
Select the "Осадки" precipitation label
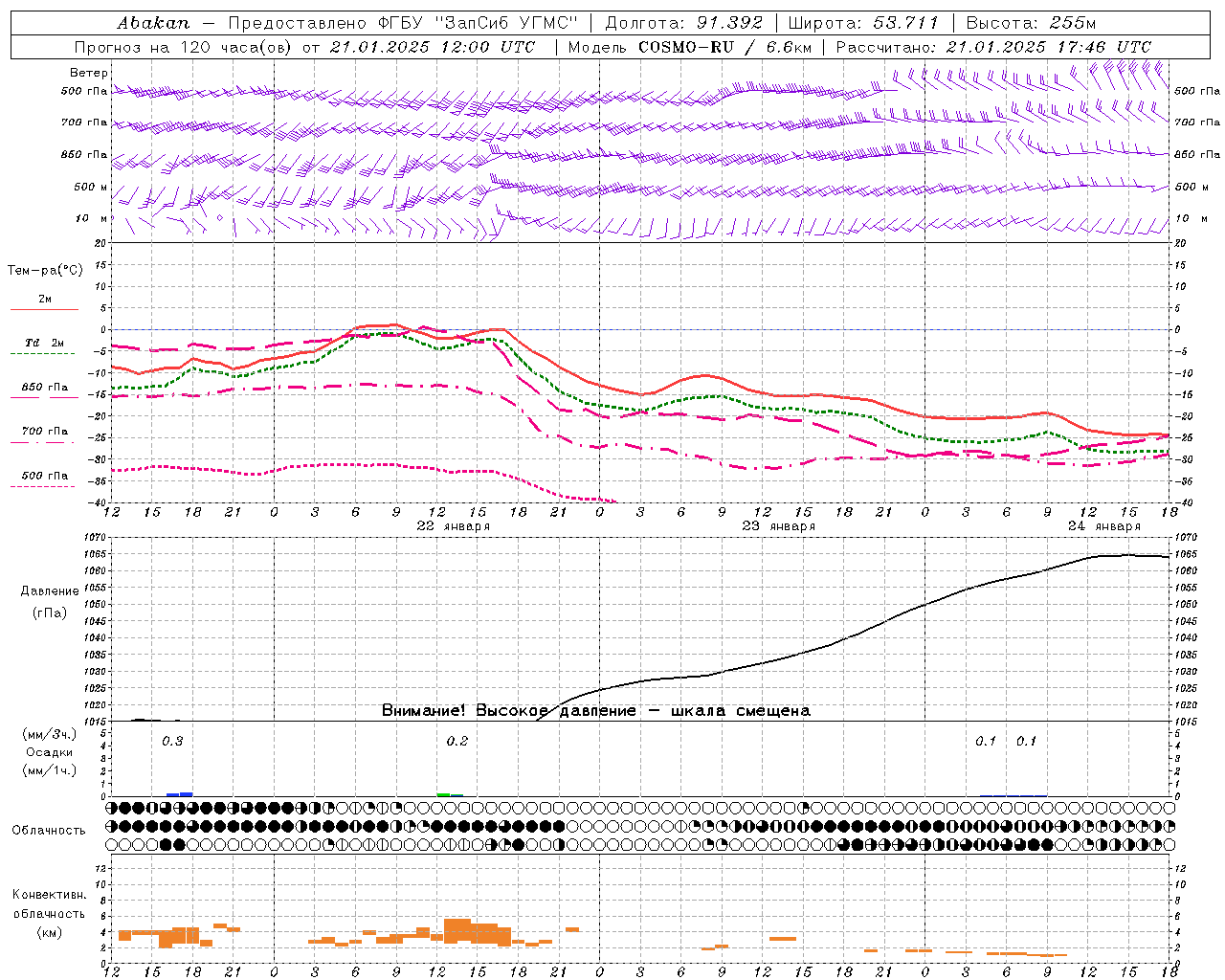click(49, 752)
